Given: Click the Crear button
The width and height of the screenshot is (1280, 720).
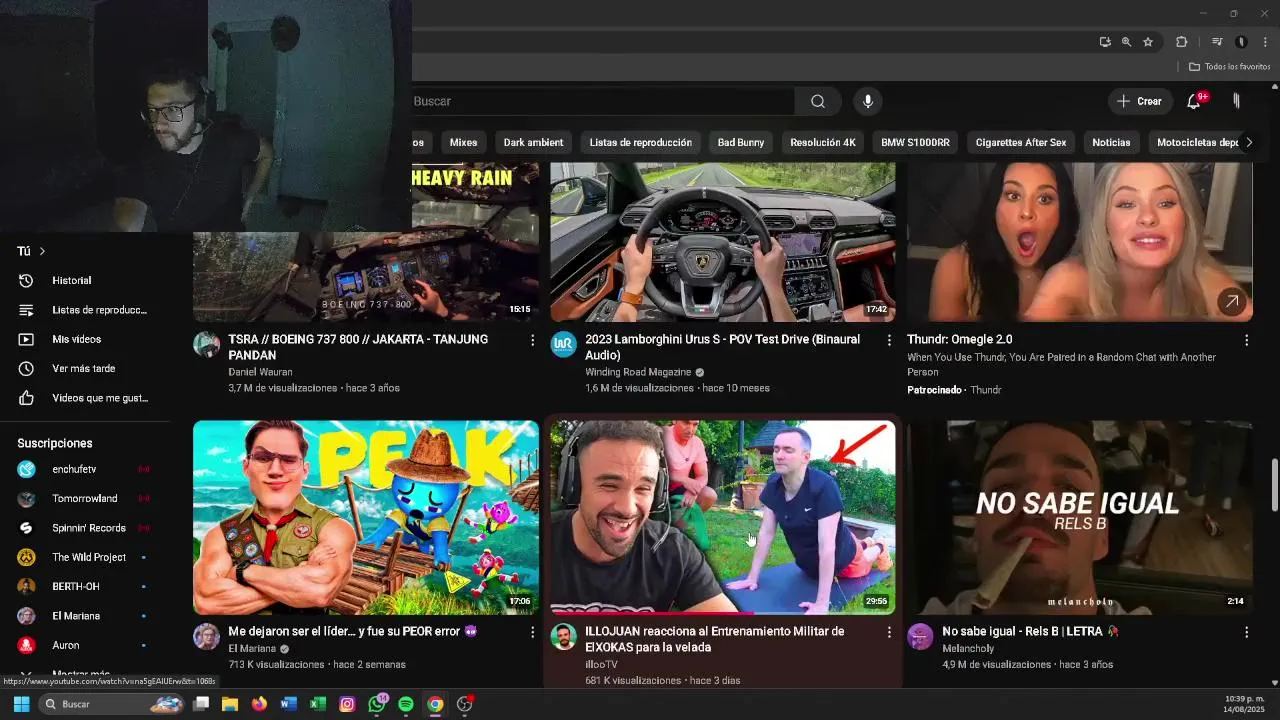Looking at the screenshot, I should click(x=1139, y=101).
